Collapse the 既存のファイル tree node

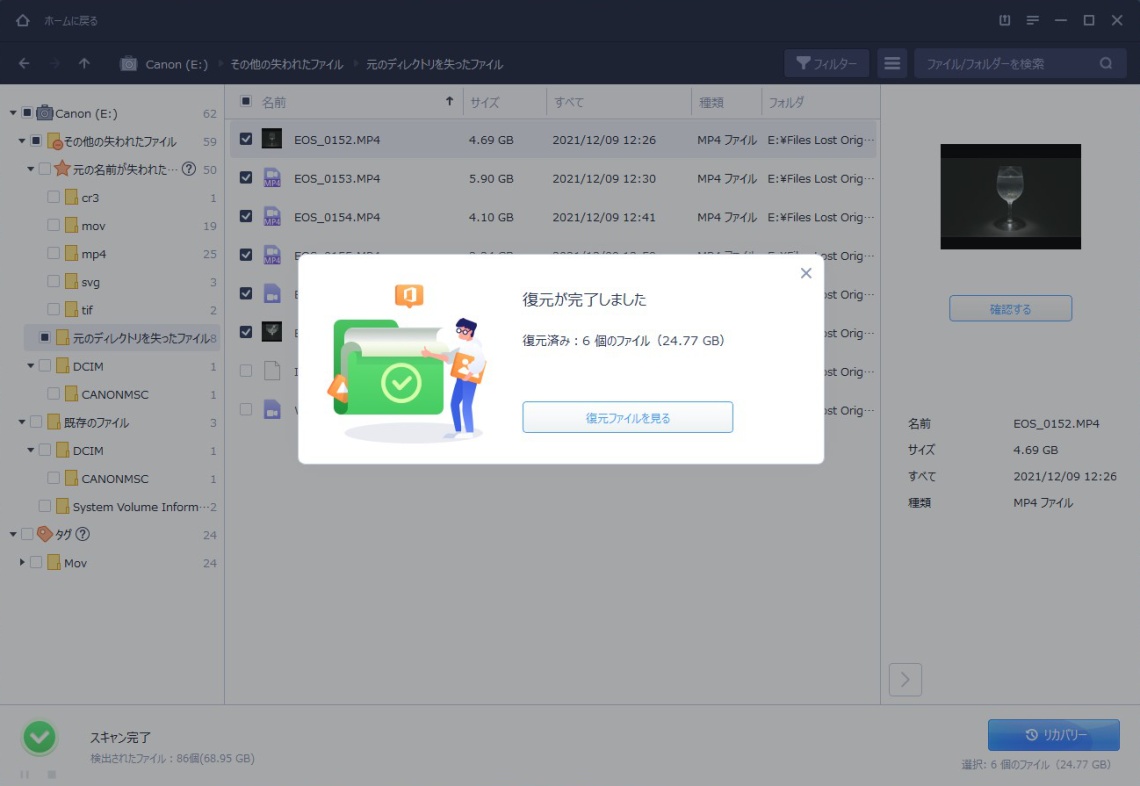[x=22, y=422]
